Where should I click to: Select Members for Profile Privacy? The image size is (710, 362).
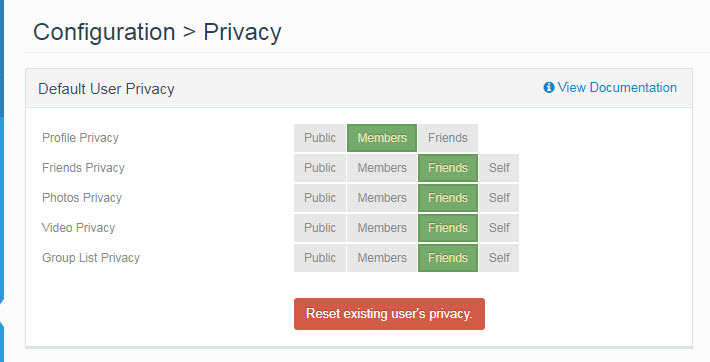[382, 138]
